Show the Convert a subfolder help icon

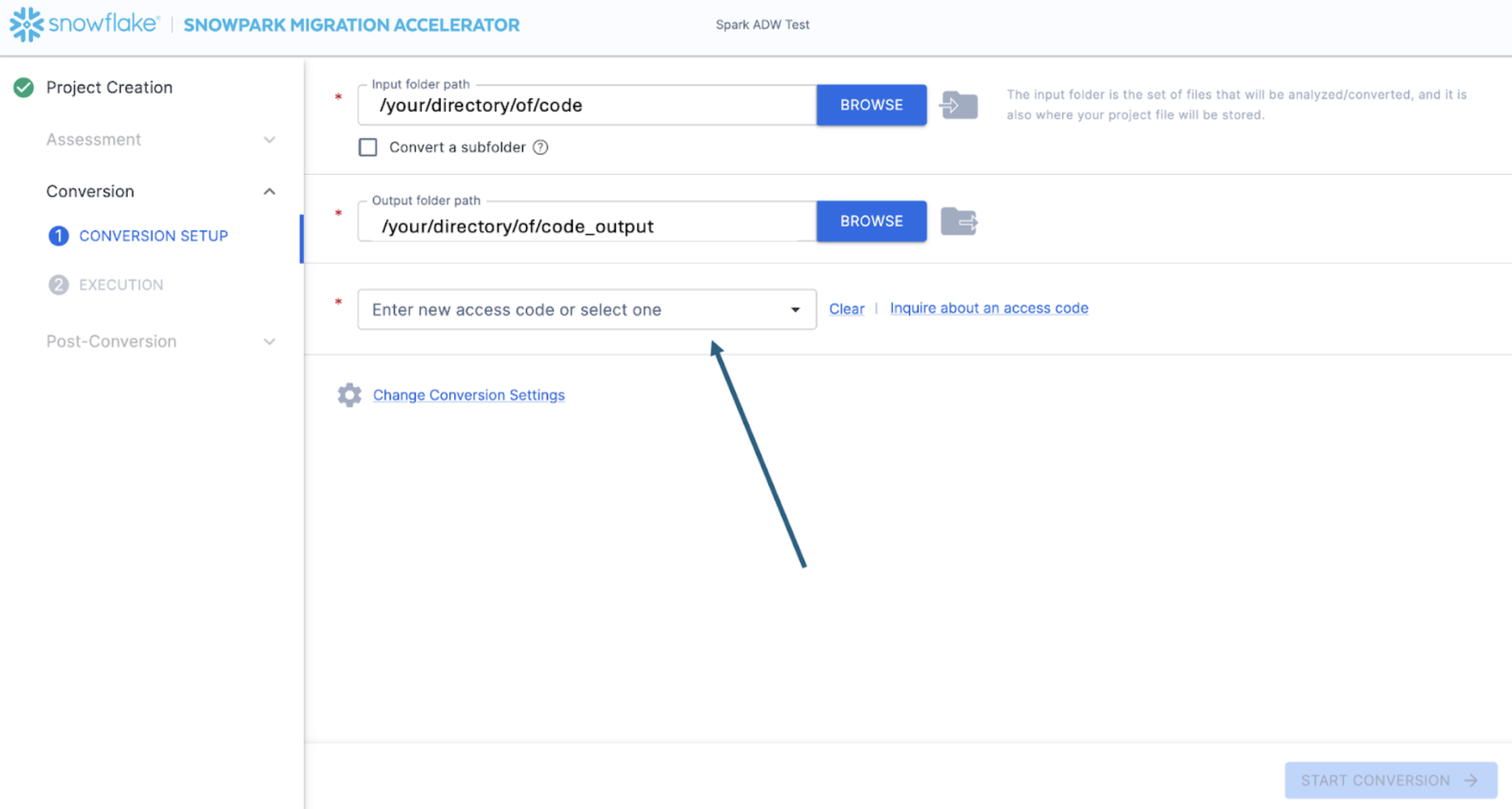[x=541, y=148]
